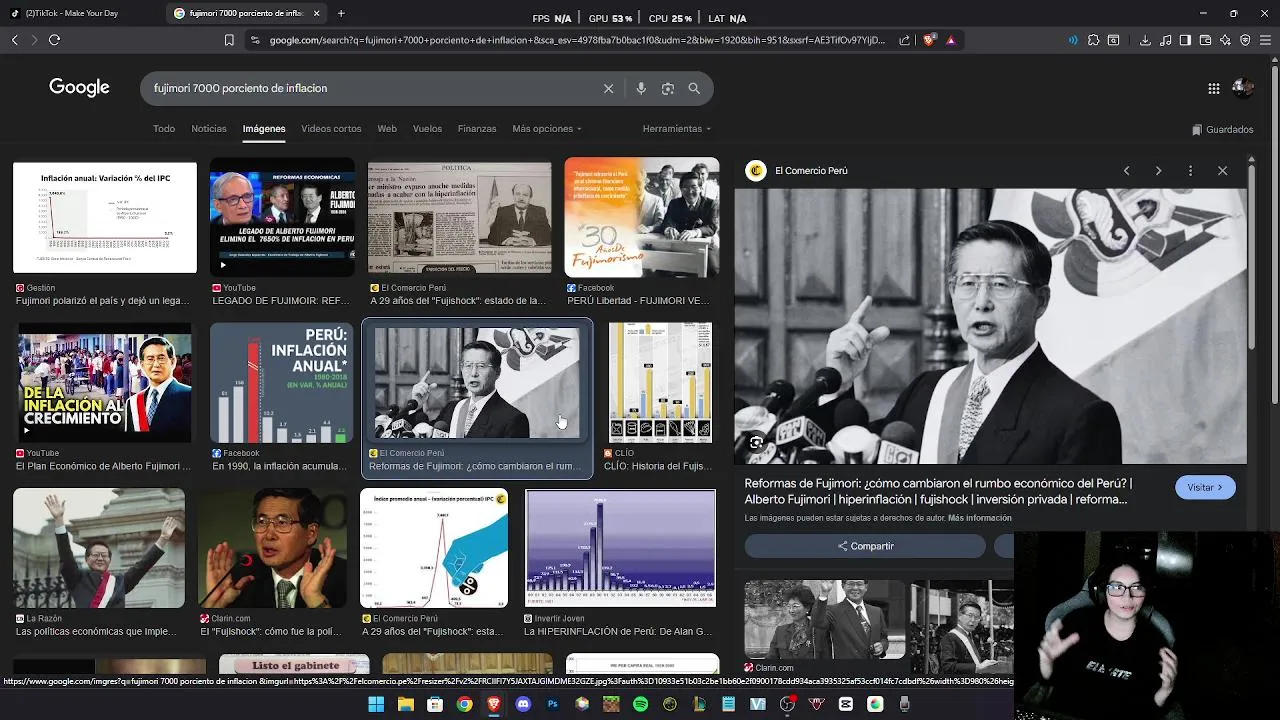The width and height of the screenshot is (1280, 720).
Task: Open Clarín related image in preview panel
Action: (824, 619)
